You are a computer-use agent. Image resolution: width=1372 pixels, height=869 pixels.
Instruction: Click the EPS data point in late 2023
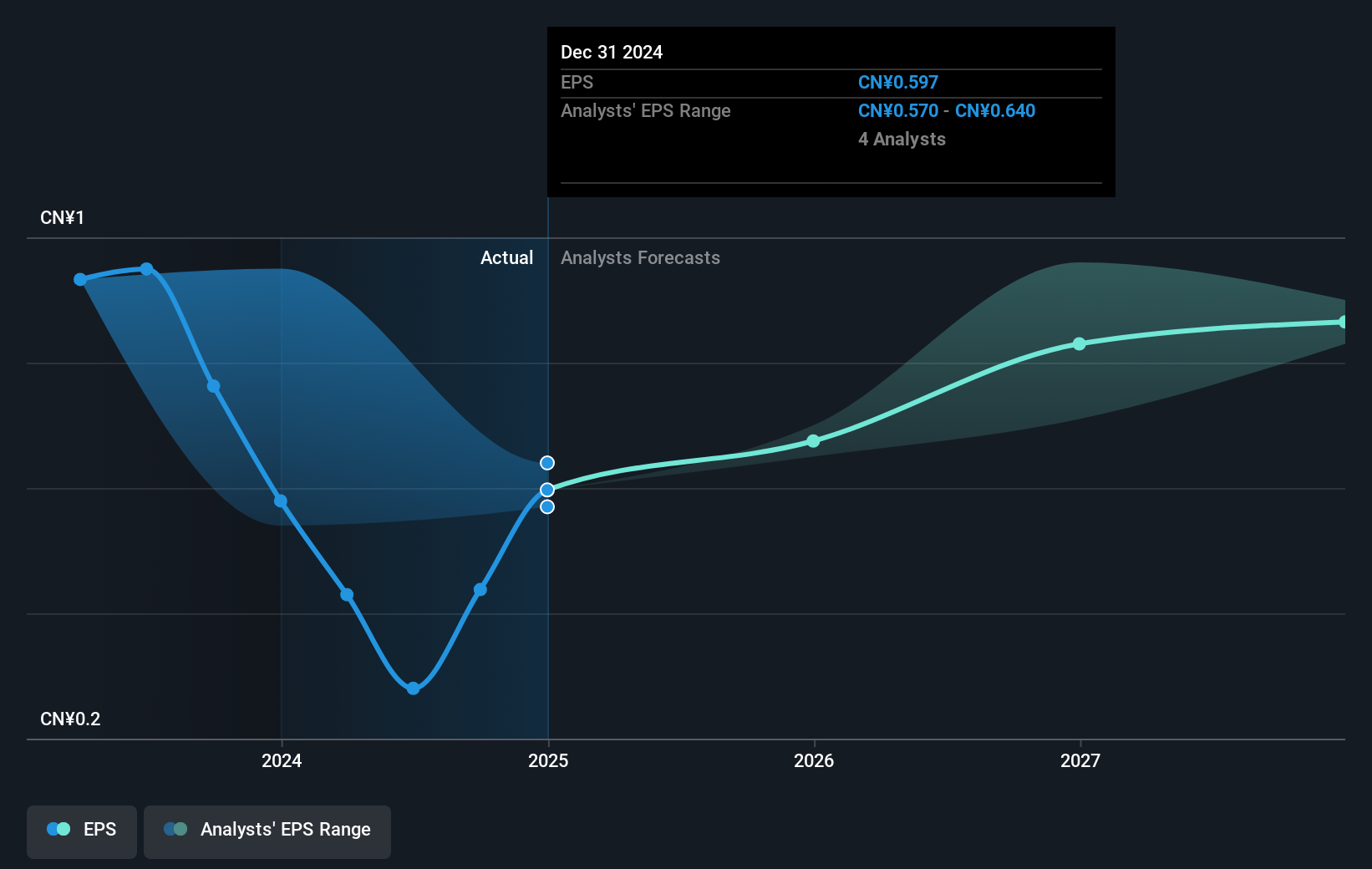[x=214, y=386]
